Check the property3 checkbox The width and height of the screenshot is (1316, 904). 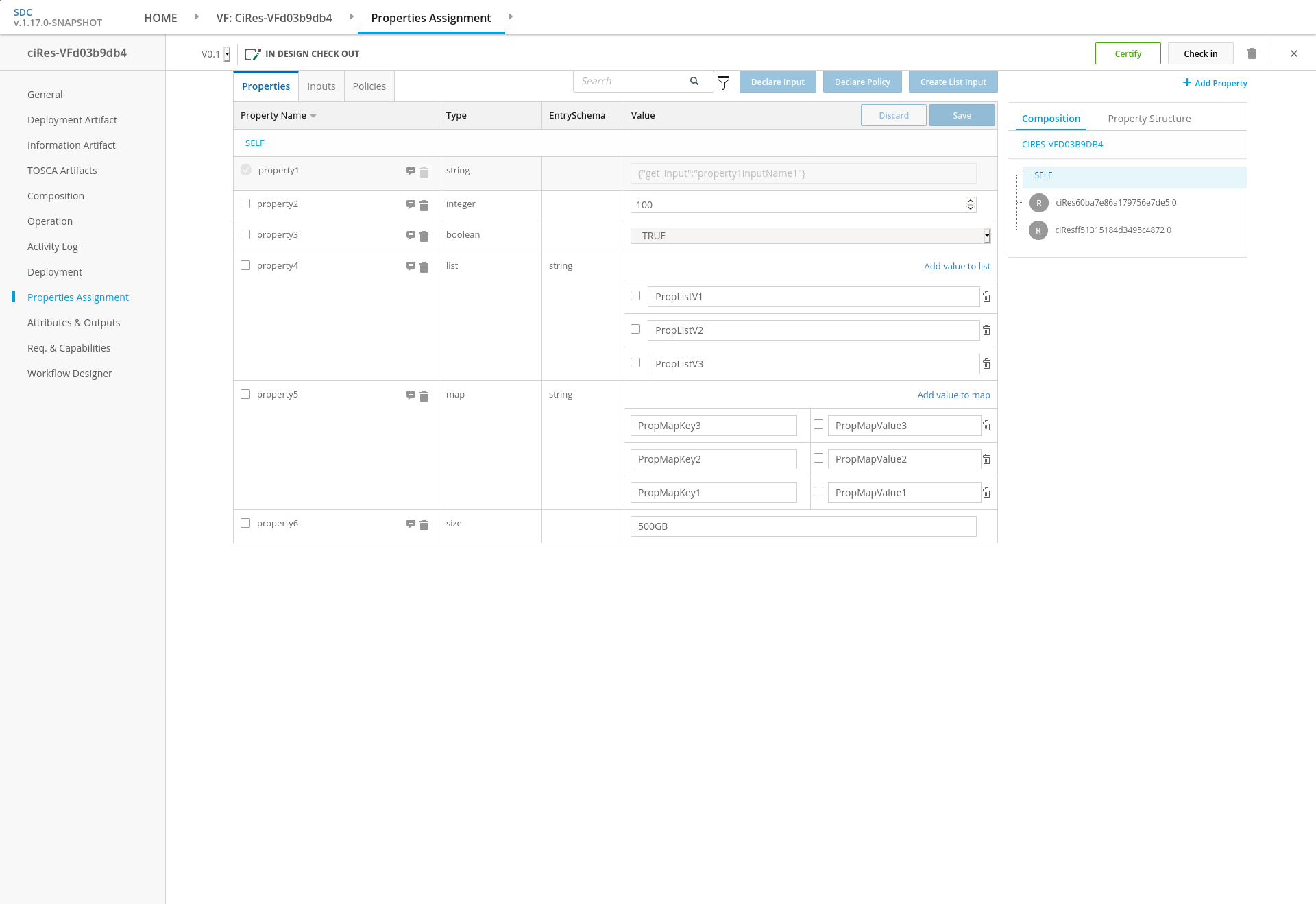click(x=245, y=234)
